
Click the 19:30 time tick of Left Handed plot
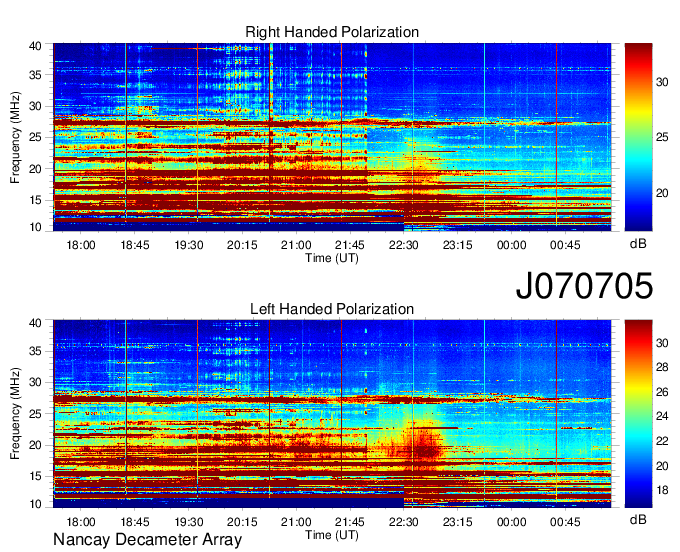point(189,522)
